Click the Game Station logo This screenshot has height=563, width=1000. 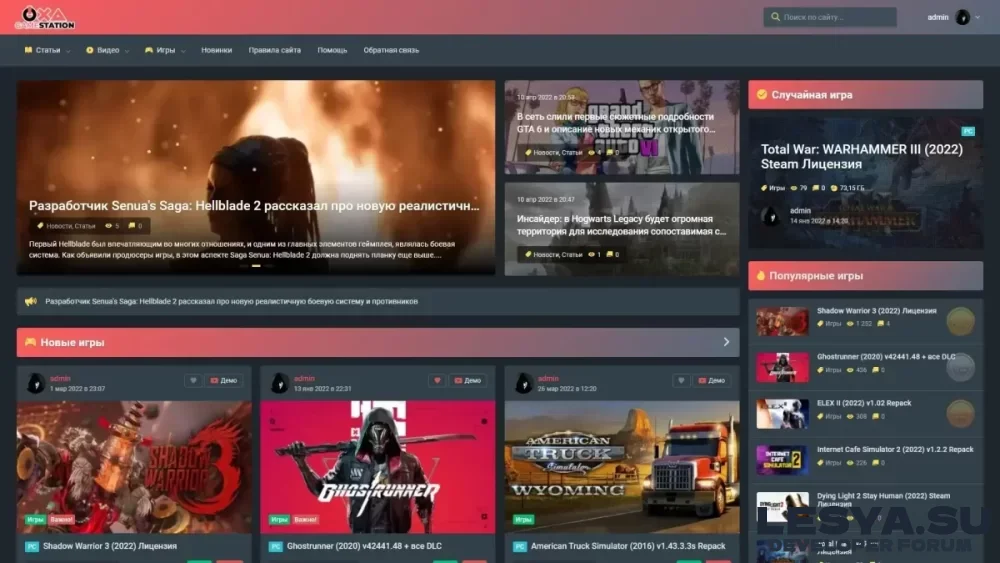(x=45, y=18)
